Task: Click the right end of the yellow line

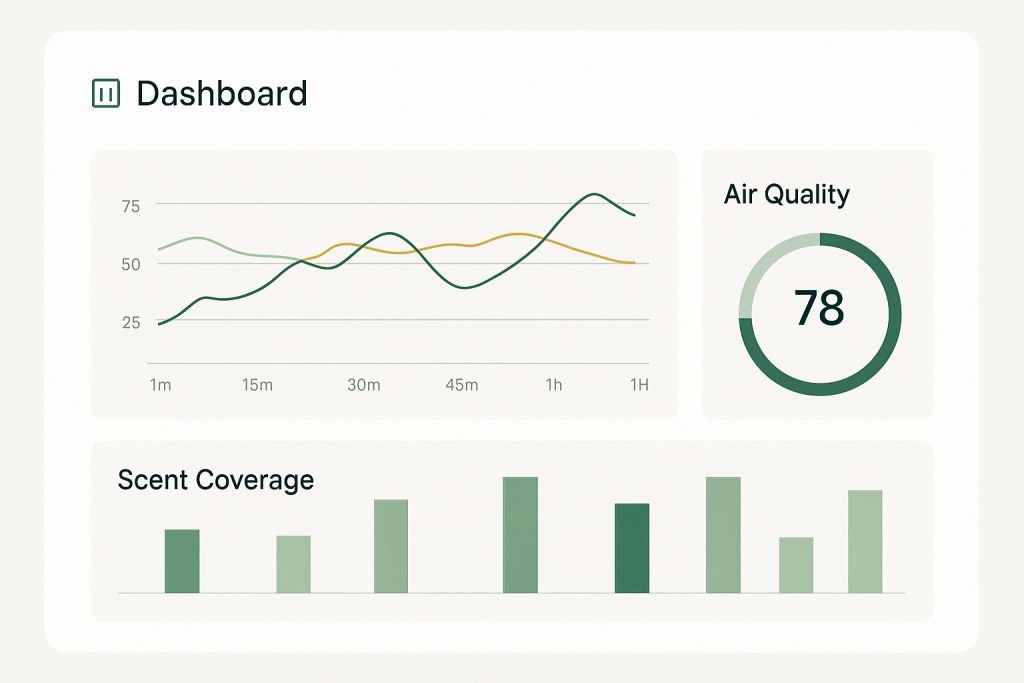Action: tap(632, 262)
